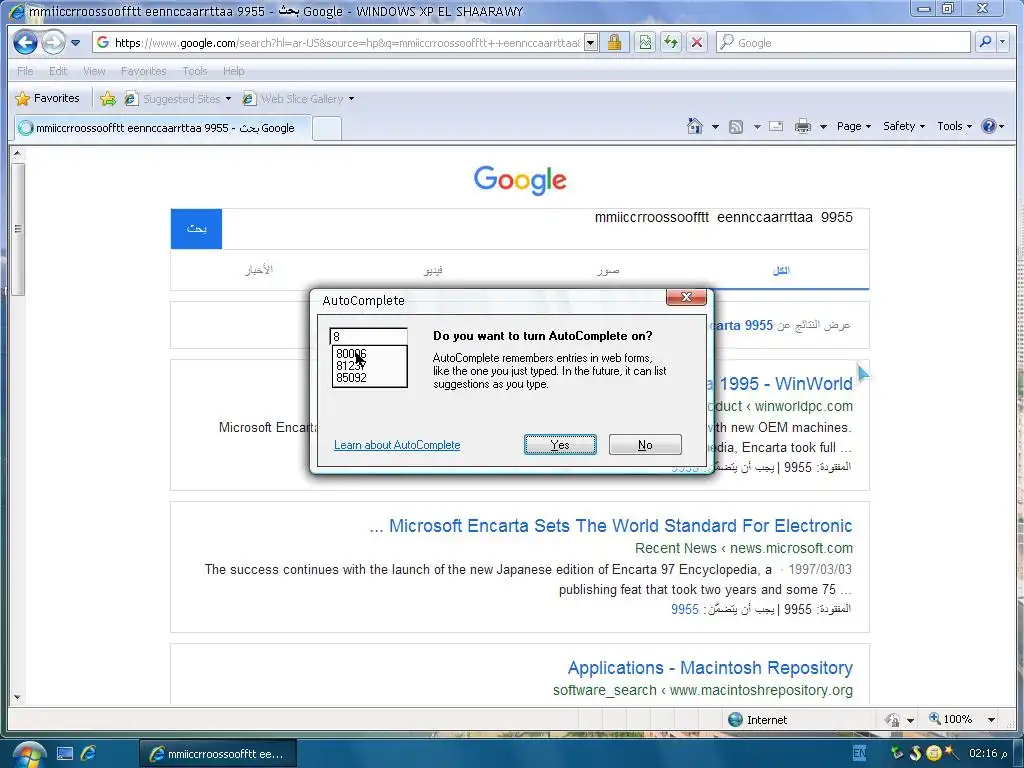Click the vertical scrollbar up arrow
The width and height of the screenshot is (1024, 768).
(x=18, y=154)
